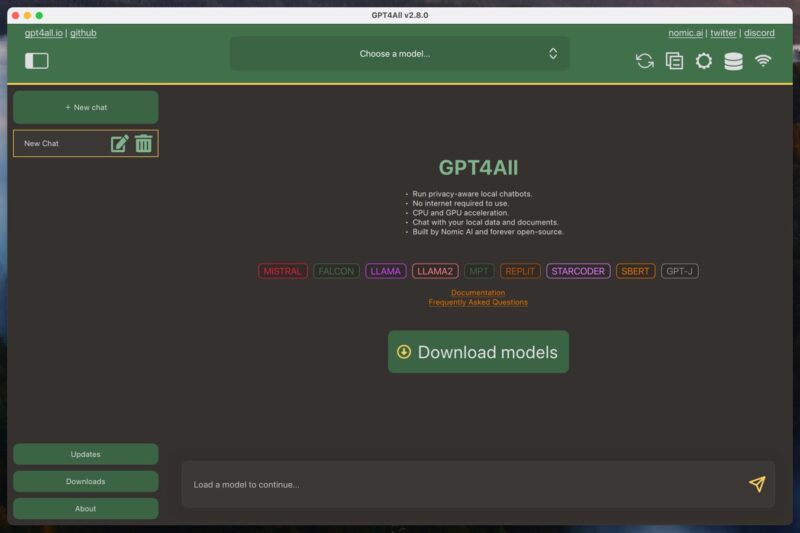Click the send message arrow icon
Image resolution: width=800 pixels, height=533 pixels.
click(x=757, y=484)
